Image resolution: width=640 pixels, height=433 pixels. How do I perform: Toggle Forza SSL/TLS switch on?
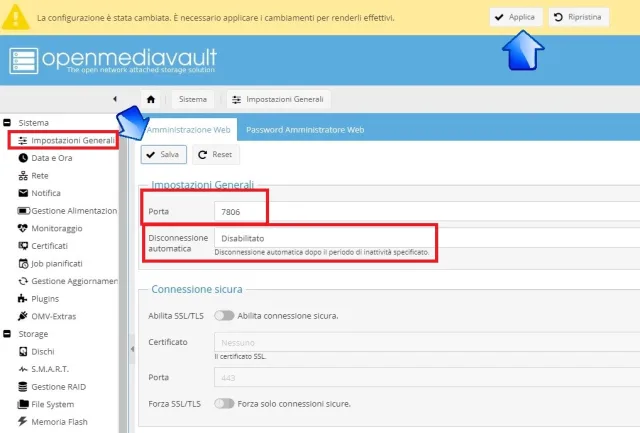pyautogui.click(x=224, y=404)
